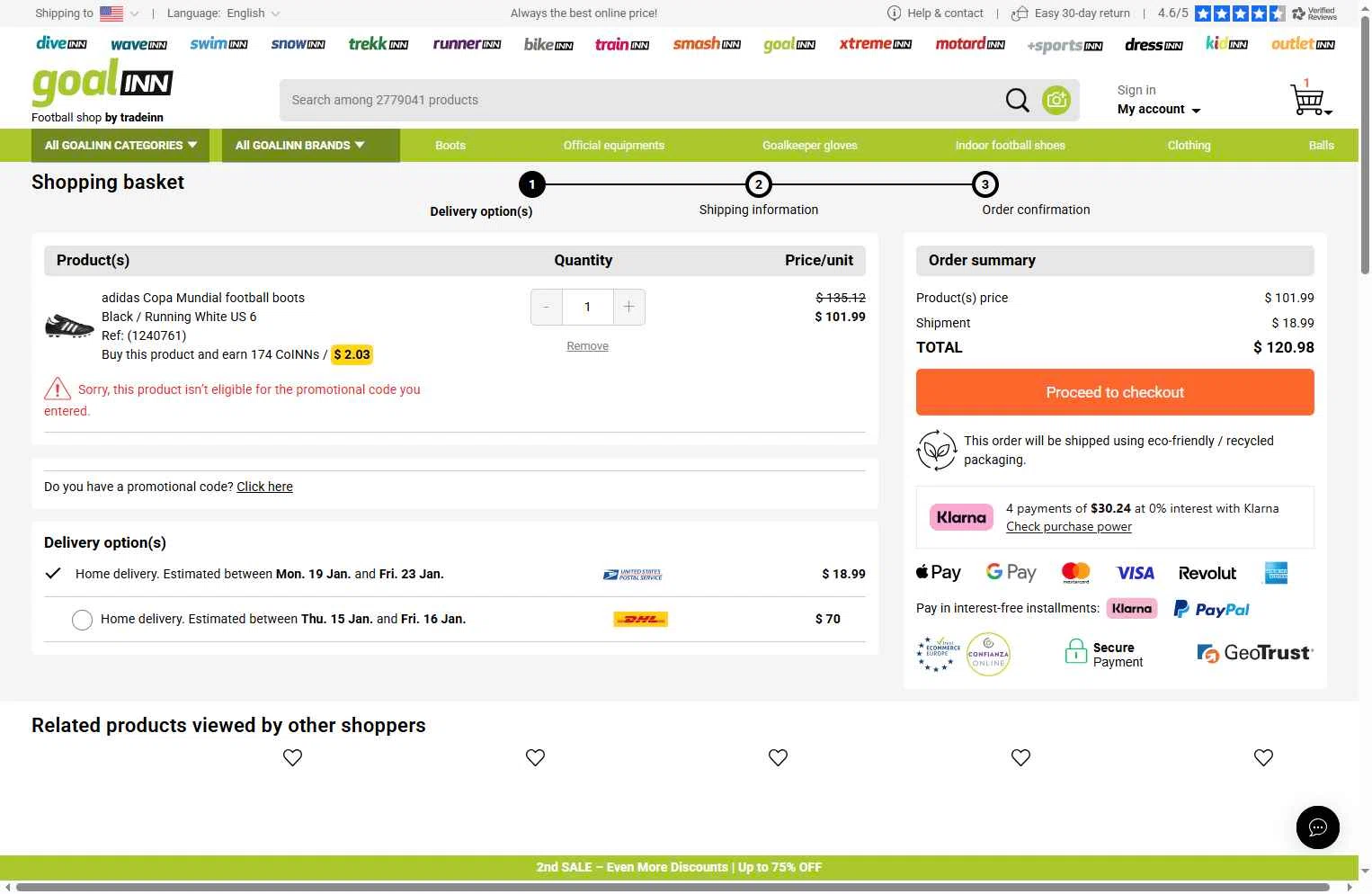Open the Balls menu item
Image resolution: width=1372 pixels, height=894 pixels.
tap(1321, 146)
